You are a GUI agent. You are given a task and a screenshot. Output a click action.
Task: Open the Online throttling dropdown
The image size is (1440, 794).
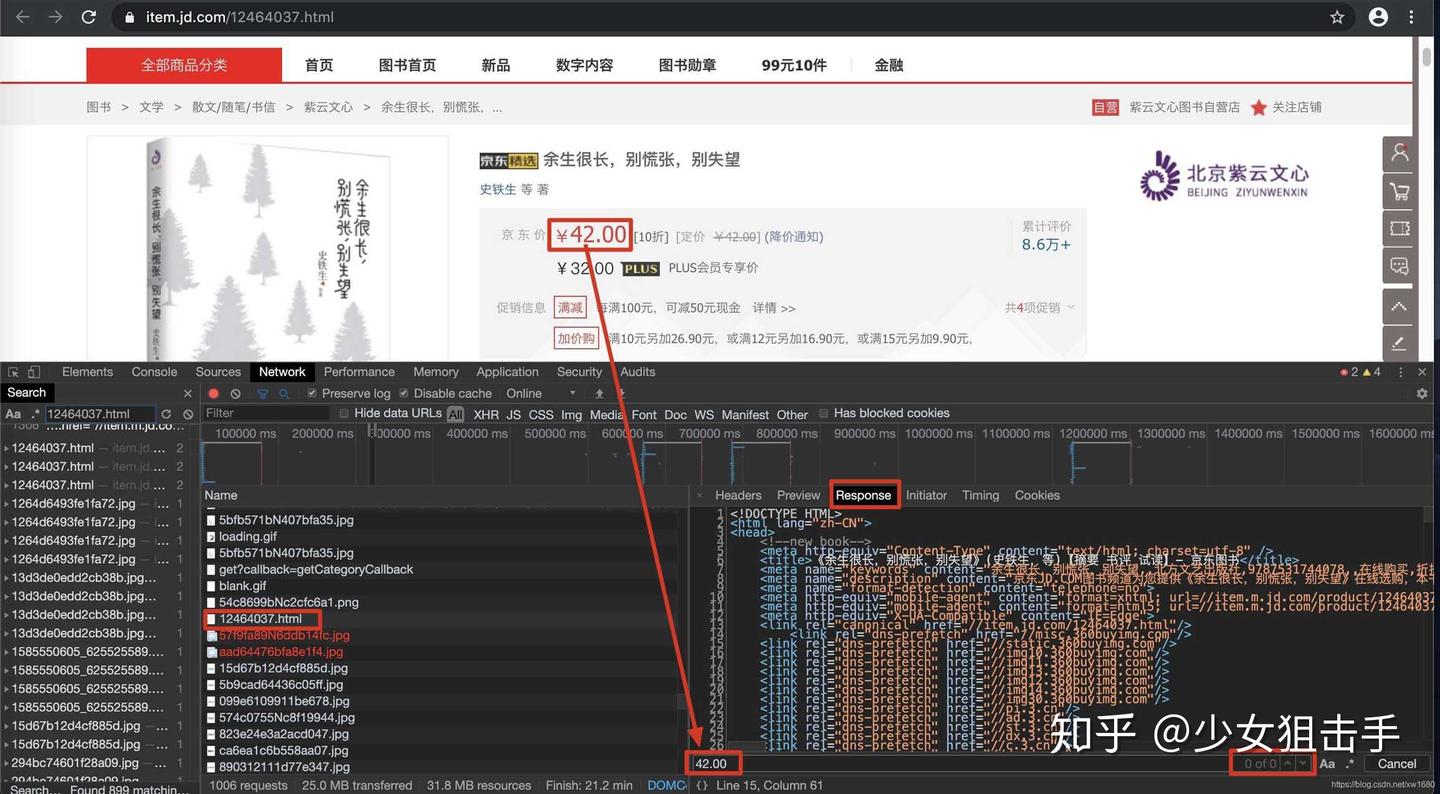tap(541, 394)
